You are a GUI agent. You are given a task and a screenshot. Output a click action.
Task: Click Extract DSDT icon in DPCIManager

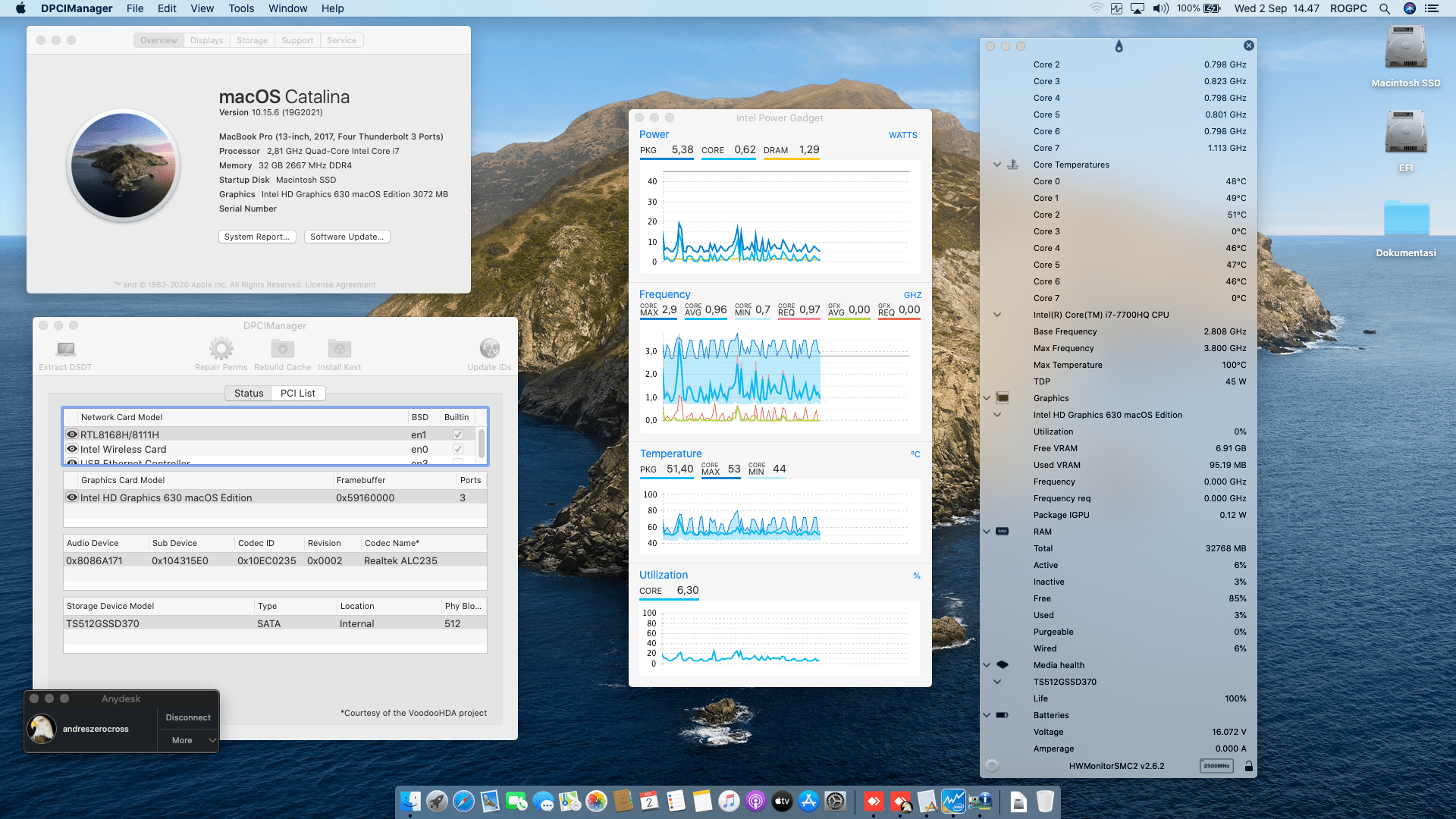coord(66,349)
